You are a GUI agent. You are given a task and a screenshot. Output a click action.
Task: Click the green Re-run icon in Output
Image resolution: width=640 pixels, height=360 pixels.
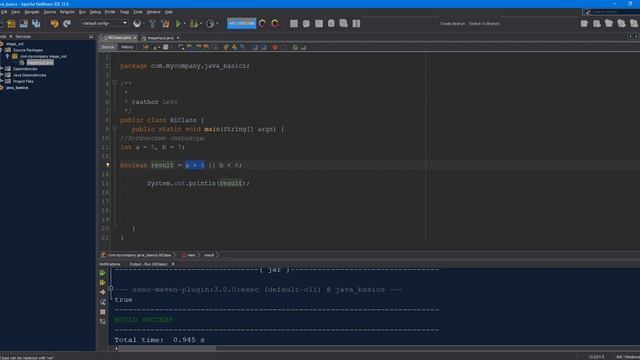(102, 273)
